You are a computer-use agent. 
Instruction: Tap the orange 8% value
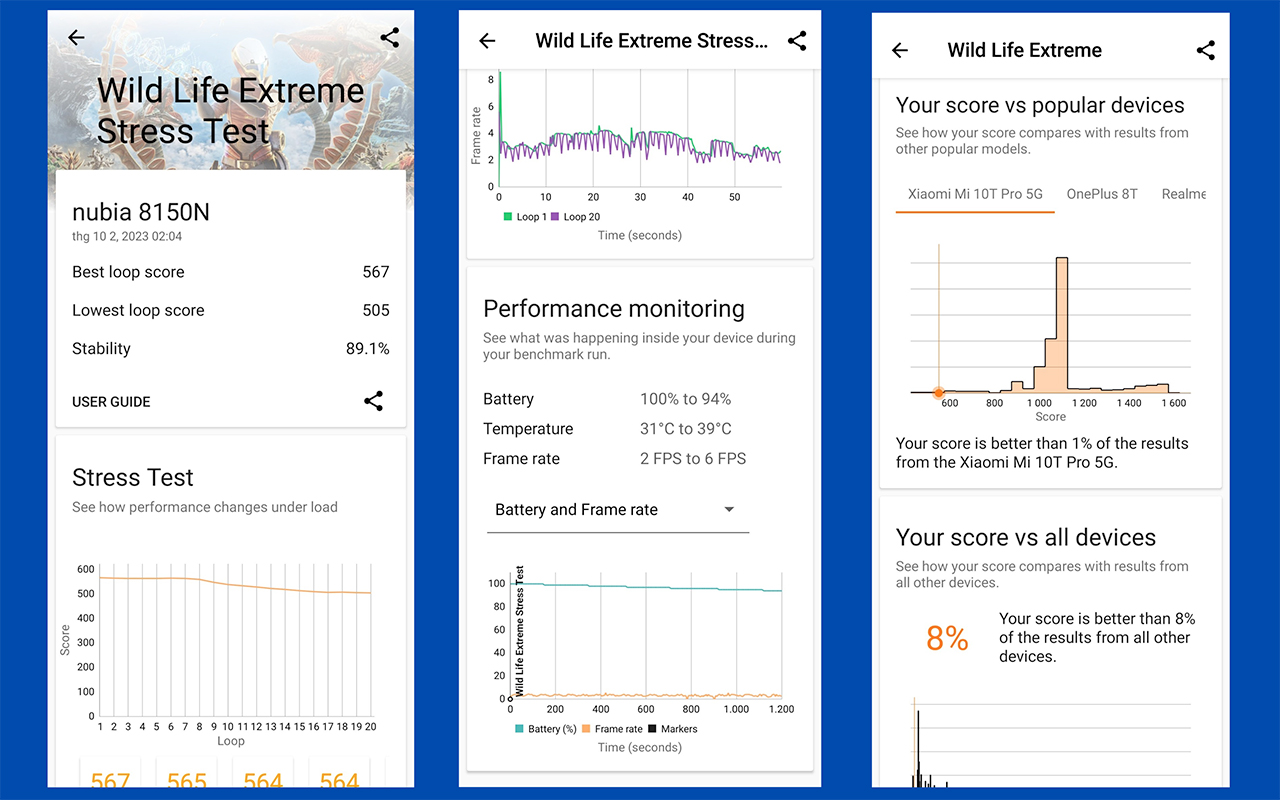pos(947,638)
